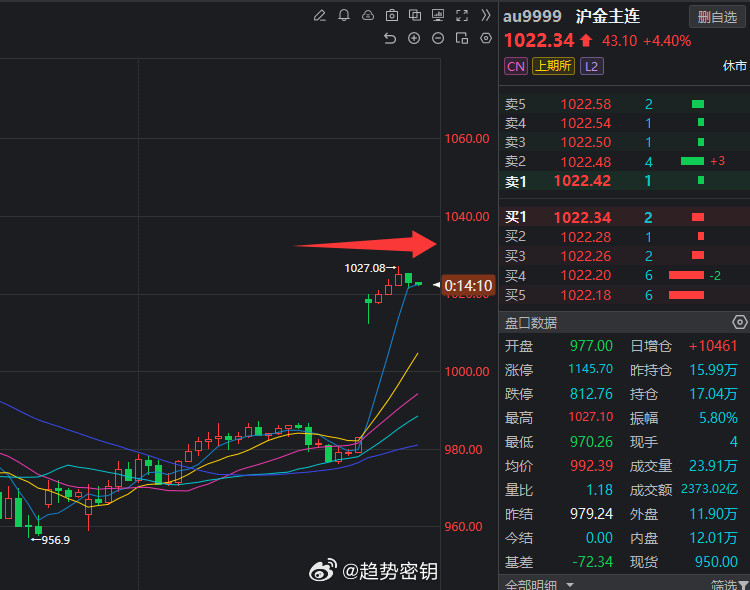This screenshot has width=750, height=590.
Task: Click the 上期所 exchange tag
Action: [553, 66]
